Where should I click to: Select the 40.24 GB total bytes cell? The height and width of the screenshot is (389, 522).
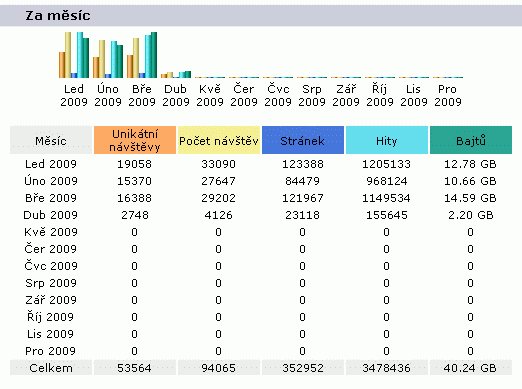(x=471, y=368)
